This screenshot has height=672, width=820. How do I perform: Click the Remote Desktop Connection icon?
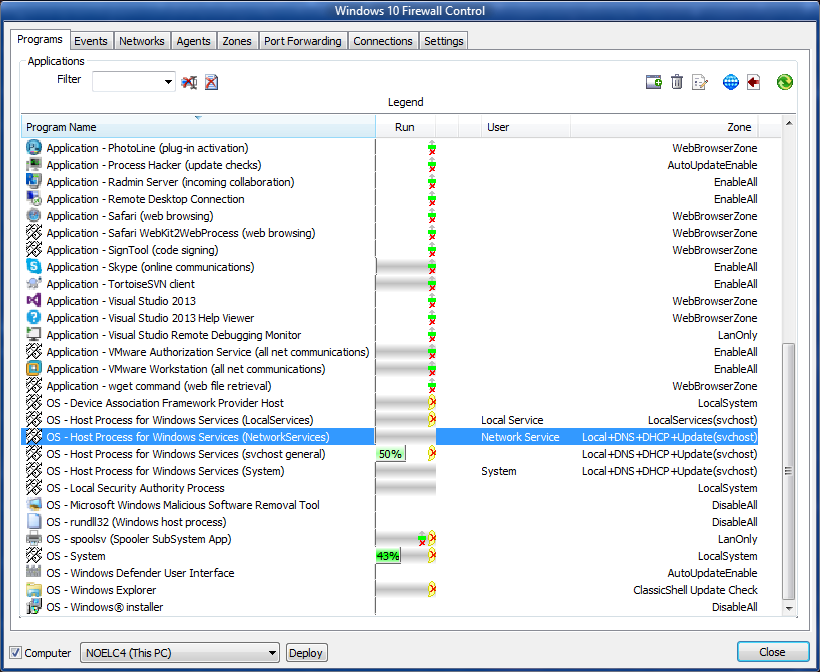33,199
